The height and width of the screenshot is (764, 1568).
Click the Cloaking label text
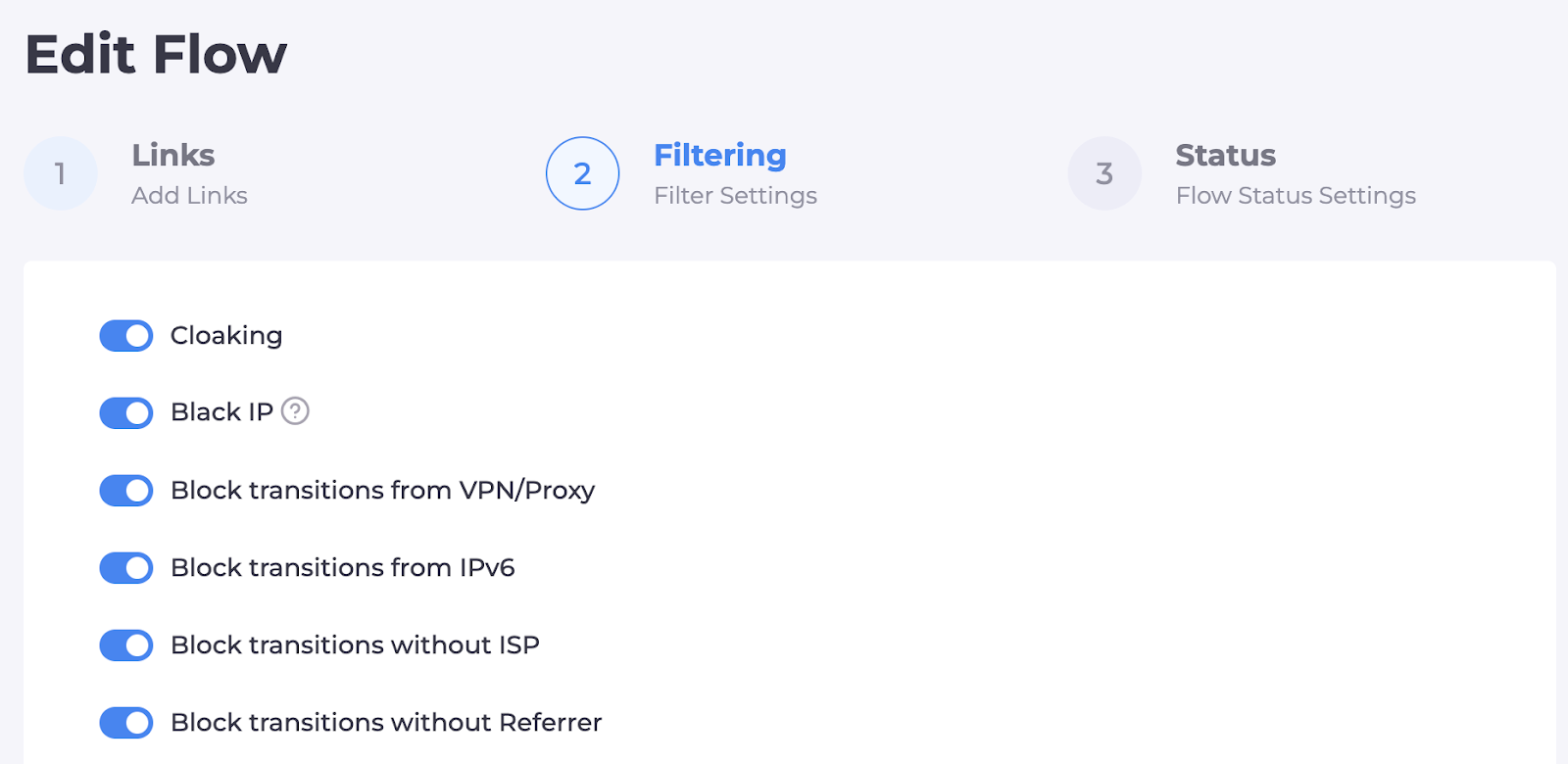tap(226, 336)
